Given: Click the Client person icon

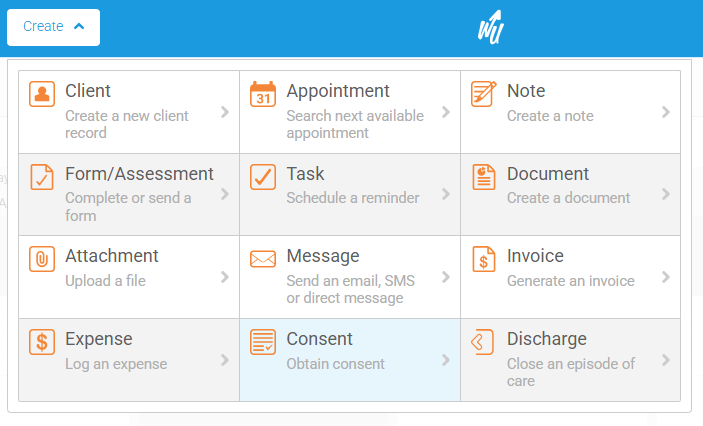Looking at the screenshot, I should tap(42, 95).
